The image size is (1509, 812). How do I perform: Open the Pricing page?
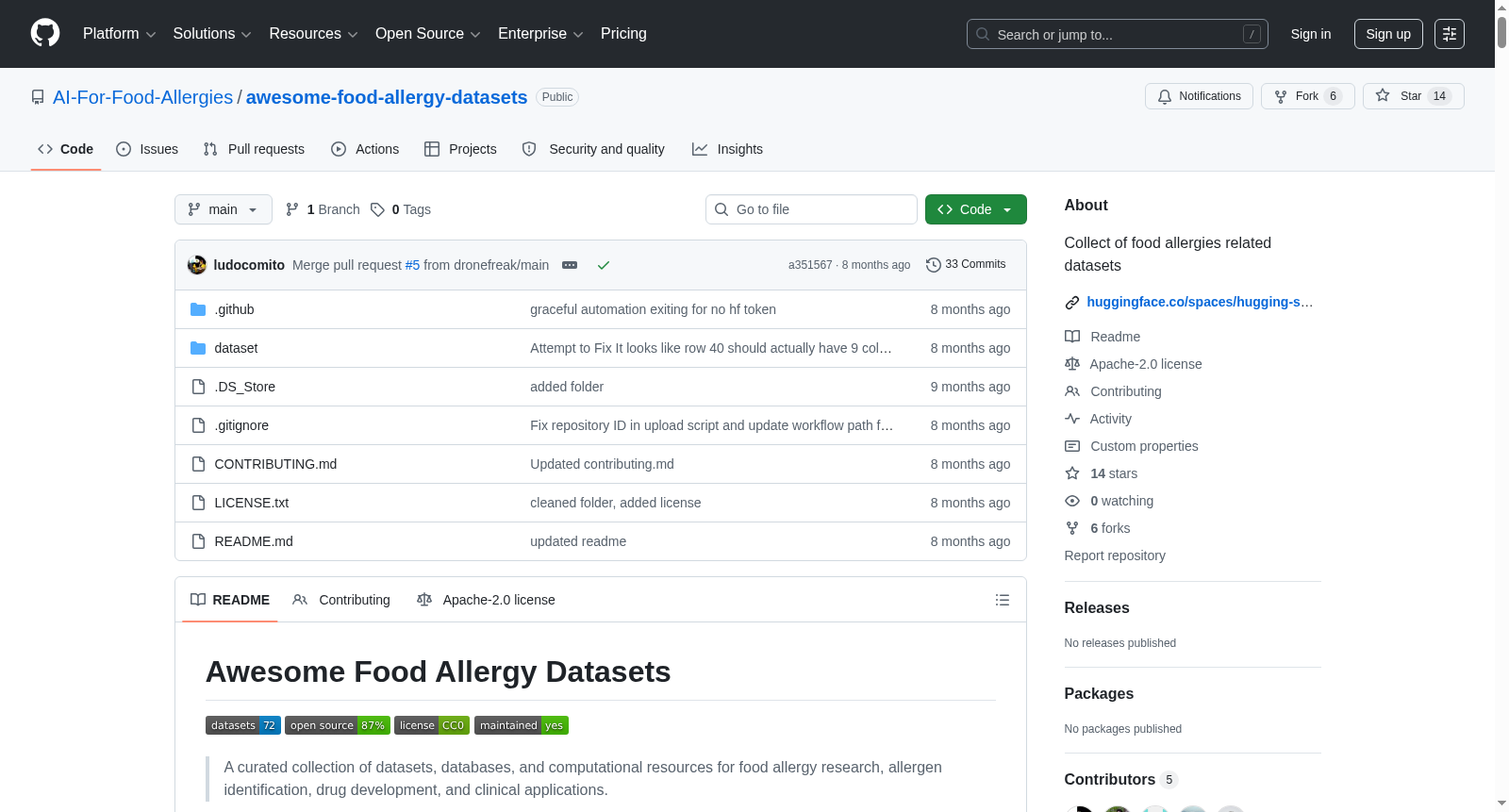point(623,34)
